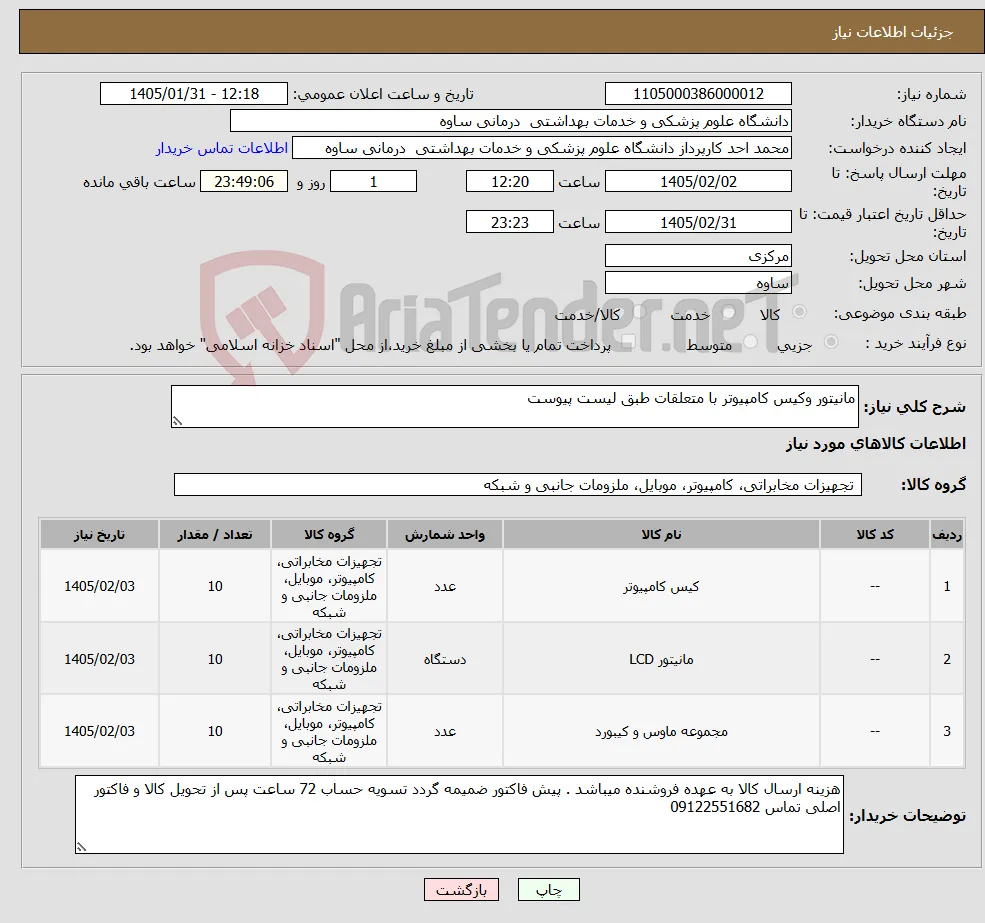Click the عدد unit cell for کیس کامپیوتر
The image size is (985, 923).
point(445,586)
